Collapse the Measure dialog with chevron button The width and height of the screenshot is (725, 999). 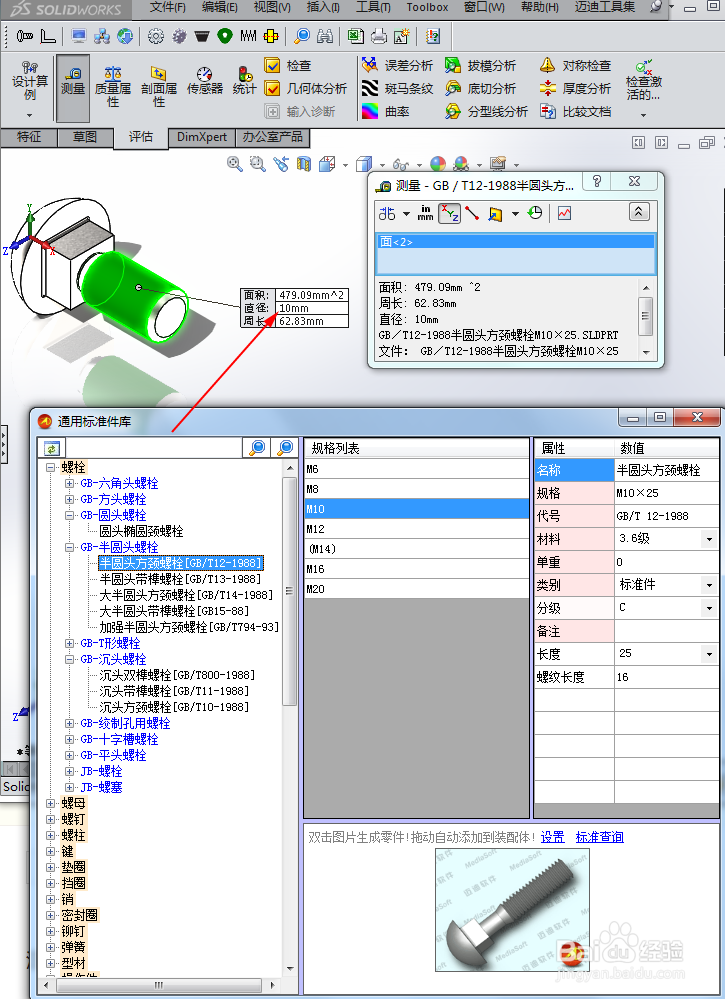(639, 212)
